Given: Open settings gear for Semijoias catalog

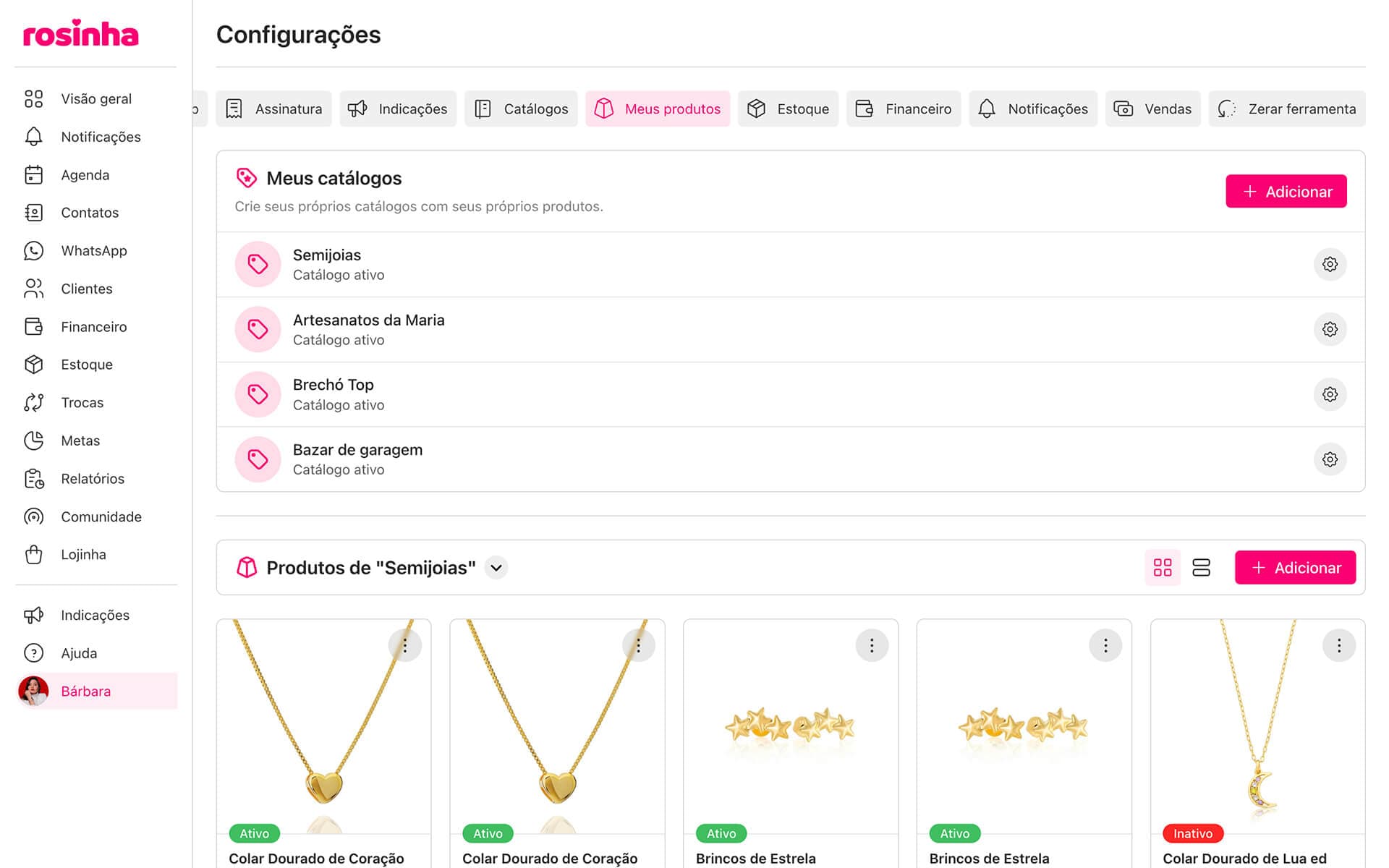Looking at the screenshot, I should pyautogui.click(x=1329, y=264).
